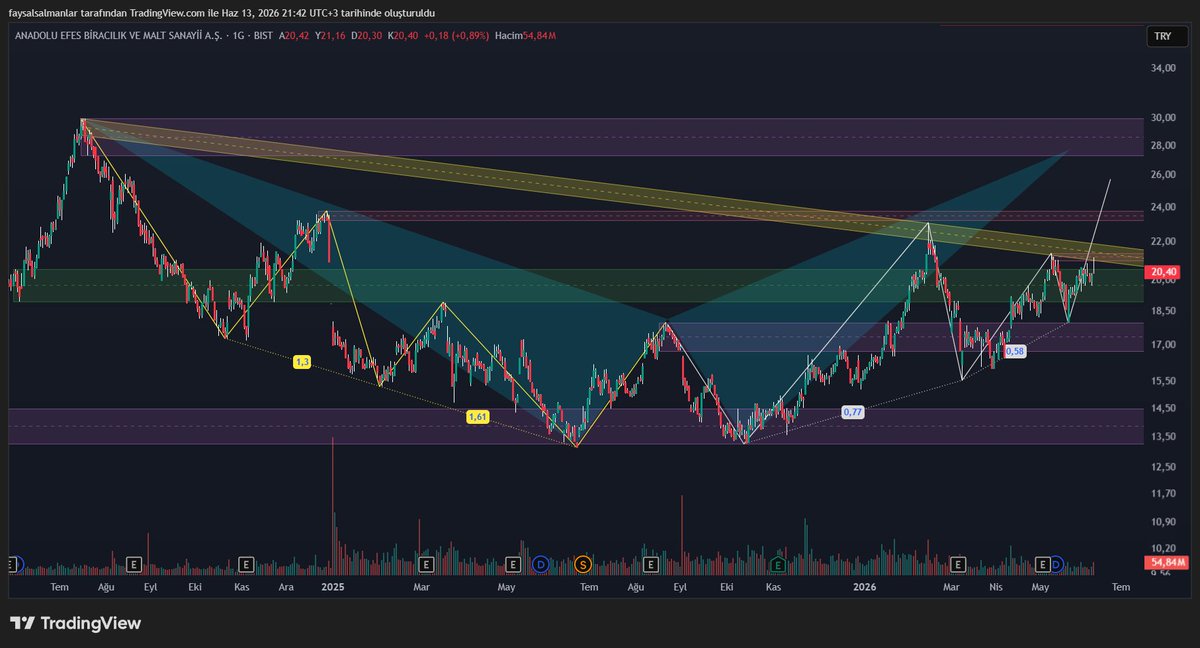Click the 1G interval label in header
The image size is (1200, 648).
[240, 36]
